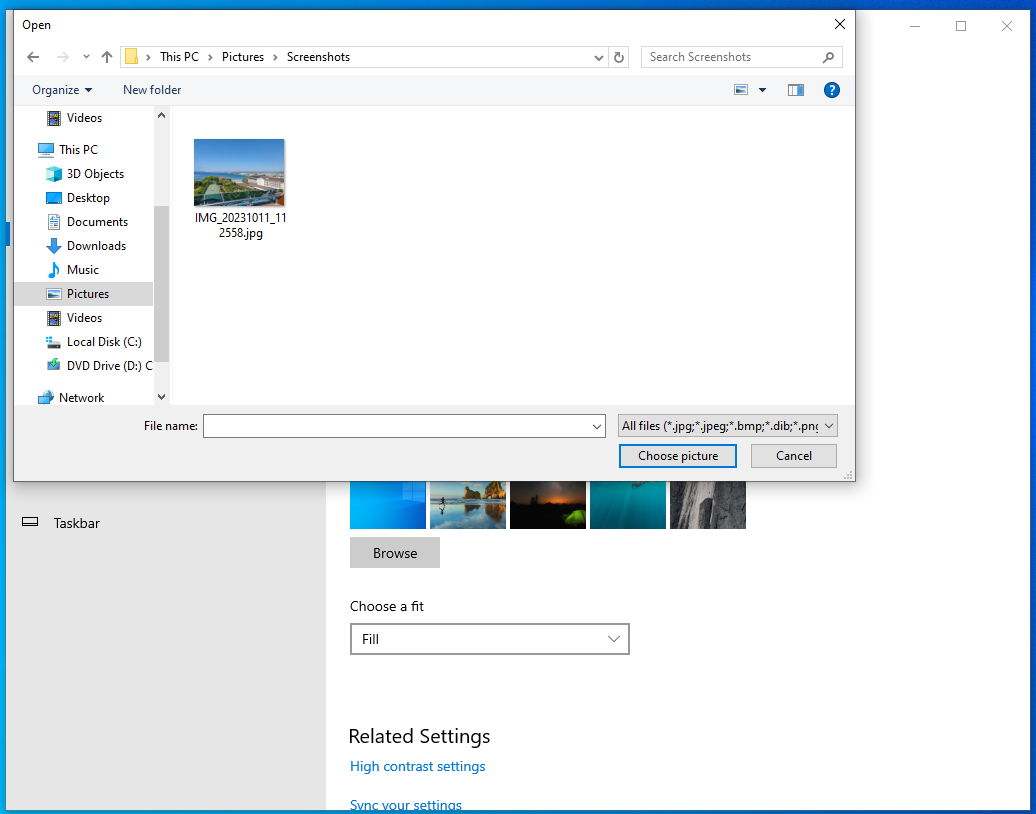Change view using the view icon

coord(741,90)
